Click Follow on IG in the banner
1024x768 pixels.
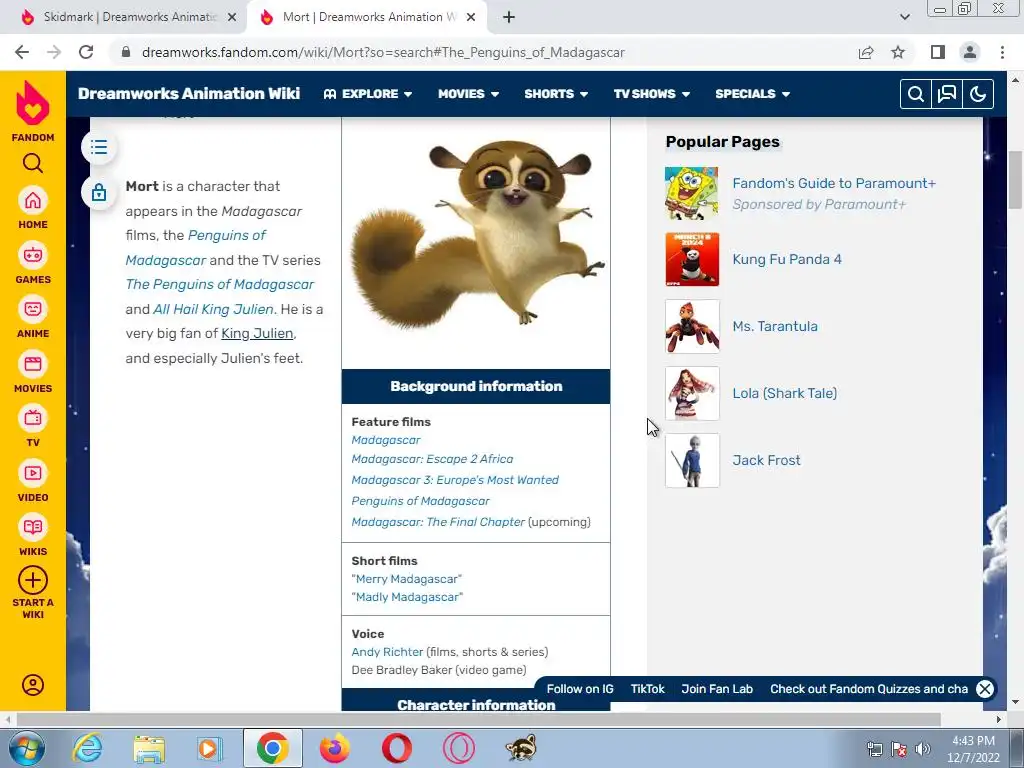(580, 689)
